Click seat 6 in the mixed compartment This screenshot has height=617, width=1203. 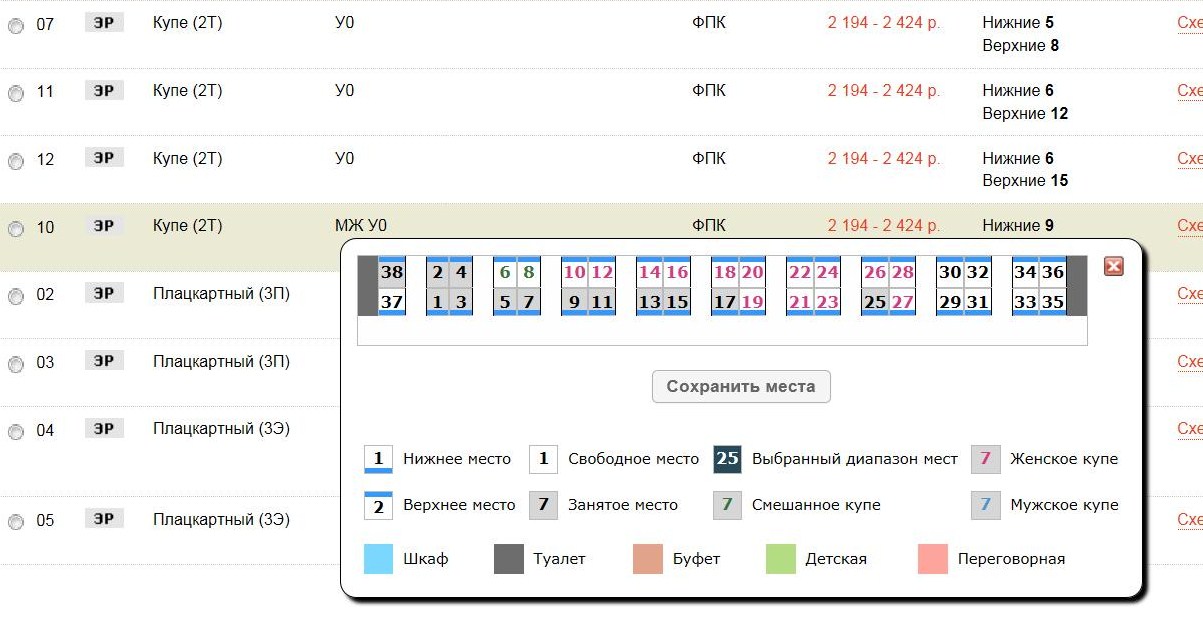point(505,272)
